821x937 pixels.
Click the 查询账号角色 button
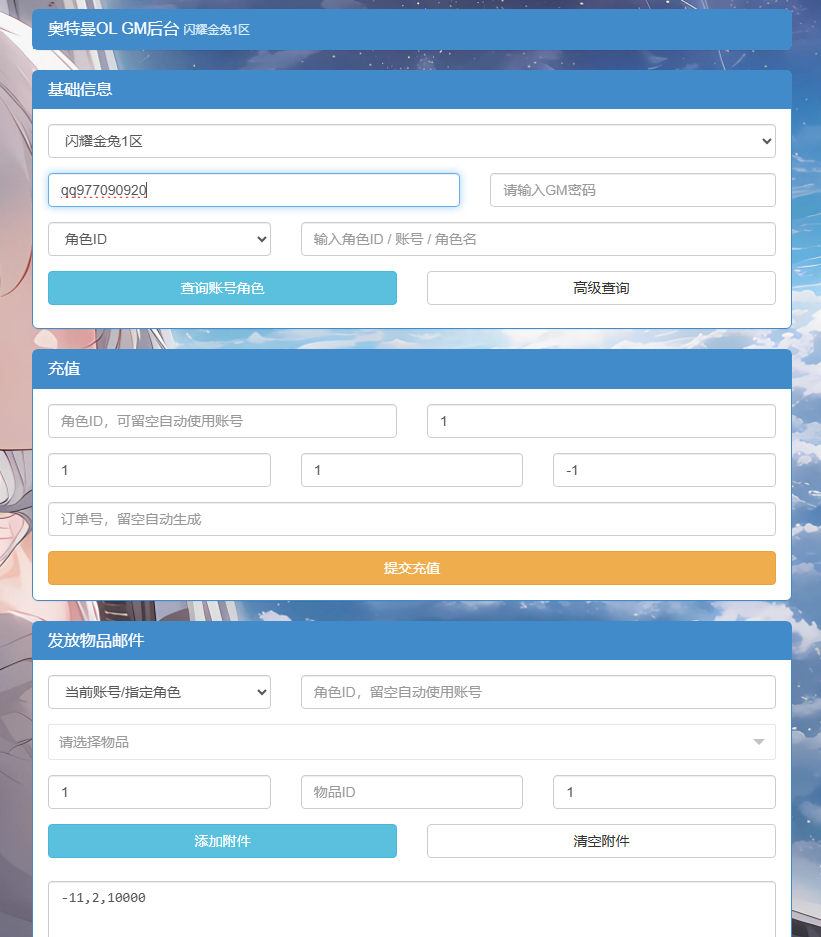[x=222, y=288]
